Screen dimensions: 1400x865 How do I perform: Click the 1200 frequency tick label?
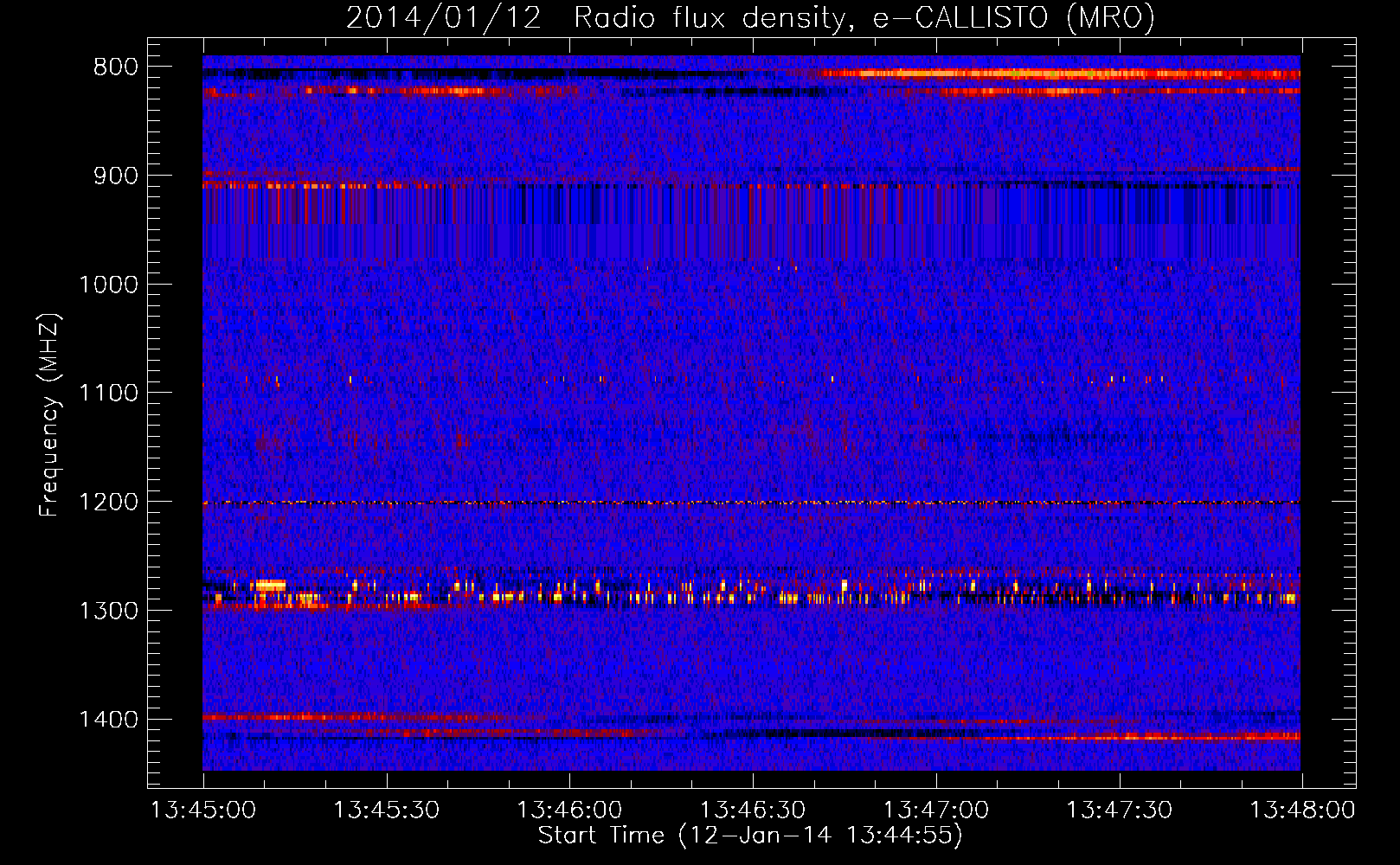[108, 503]
